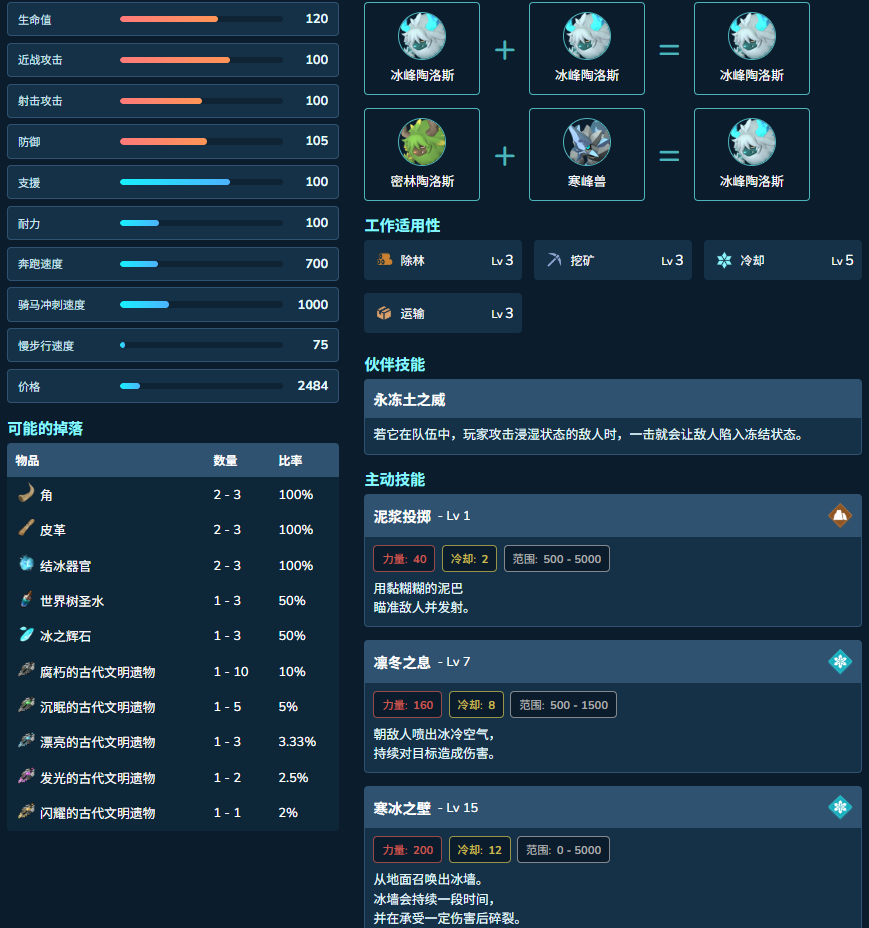This screenshot has width=869, height=928.
Task: Click the 腐朽的古代文明遗物 item icon
Action: tap(26, 670)
